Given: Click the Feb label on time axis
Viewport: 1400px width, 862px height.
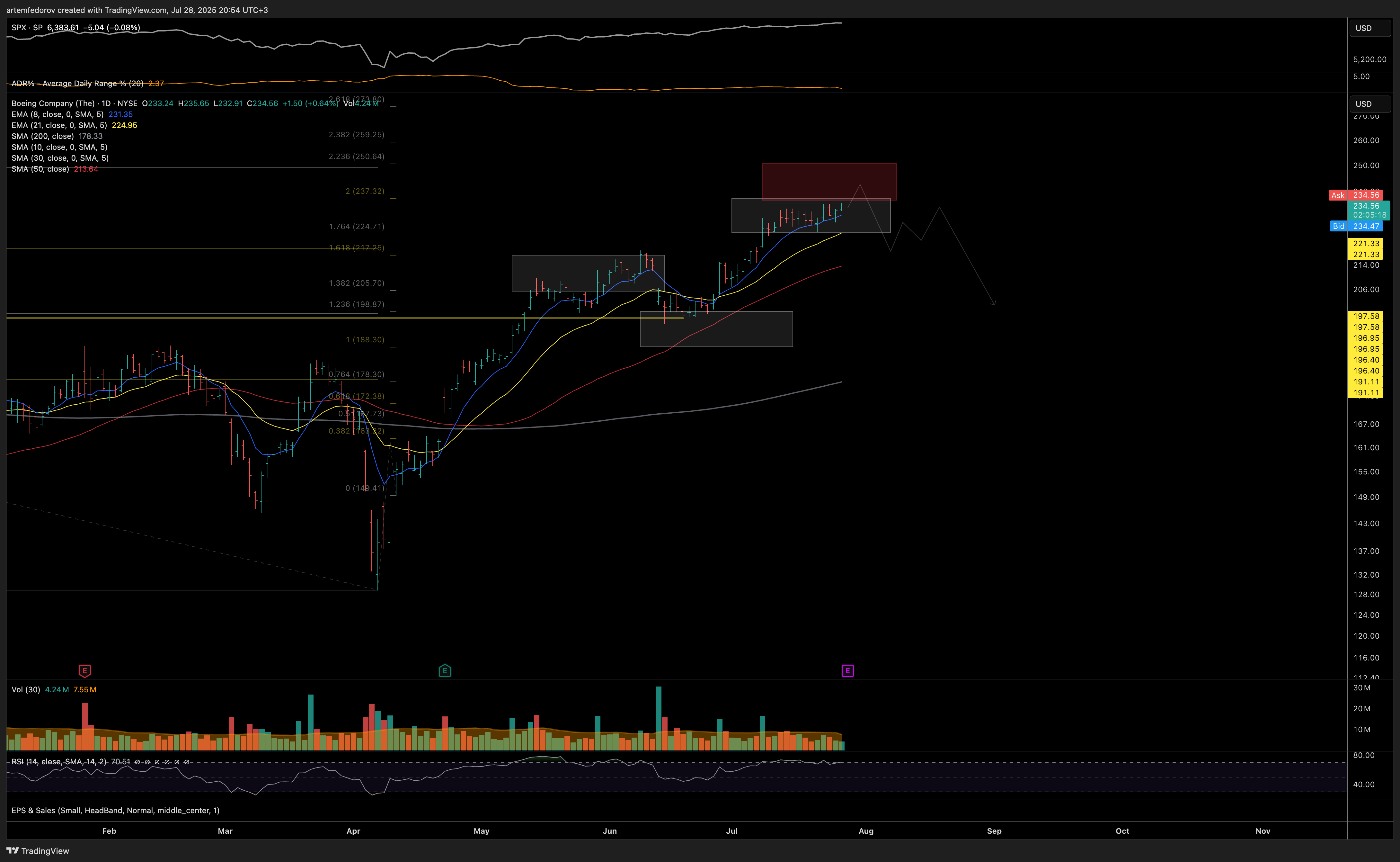Looking at the screenshot, I should pos(109,831).
